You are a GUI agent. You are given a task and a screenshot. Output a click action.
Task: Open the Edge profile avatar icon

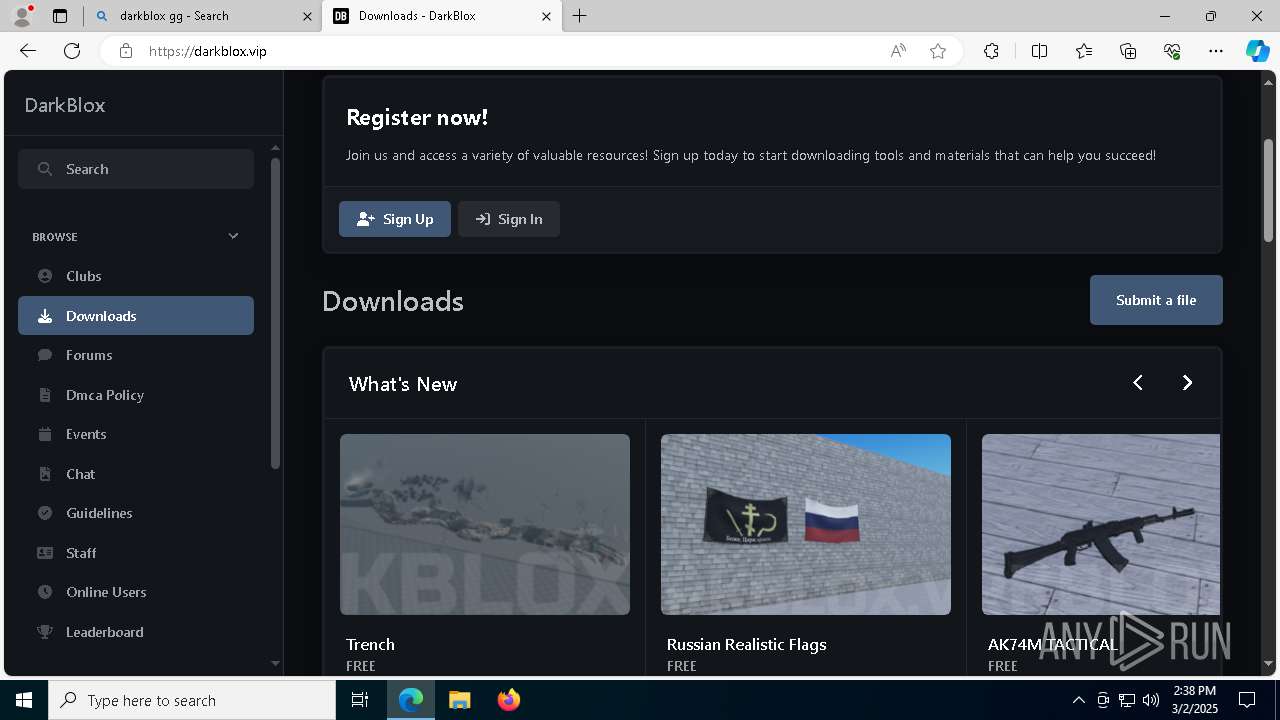(22, 16)
